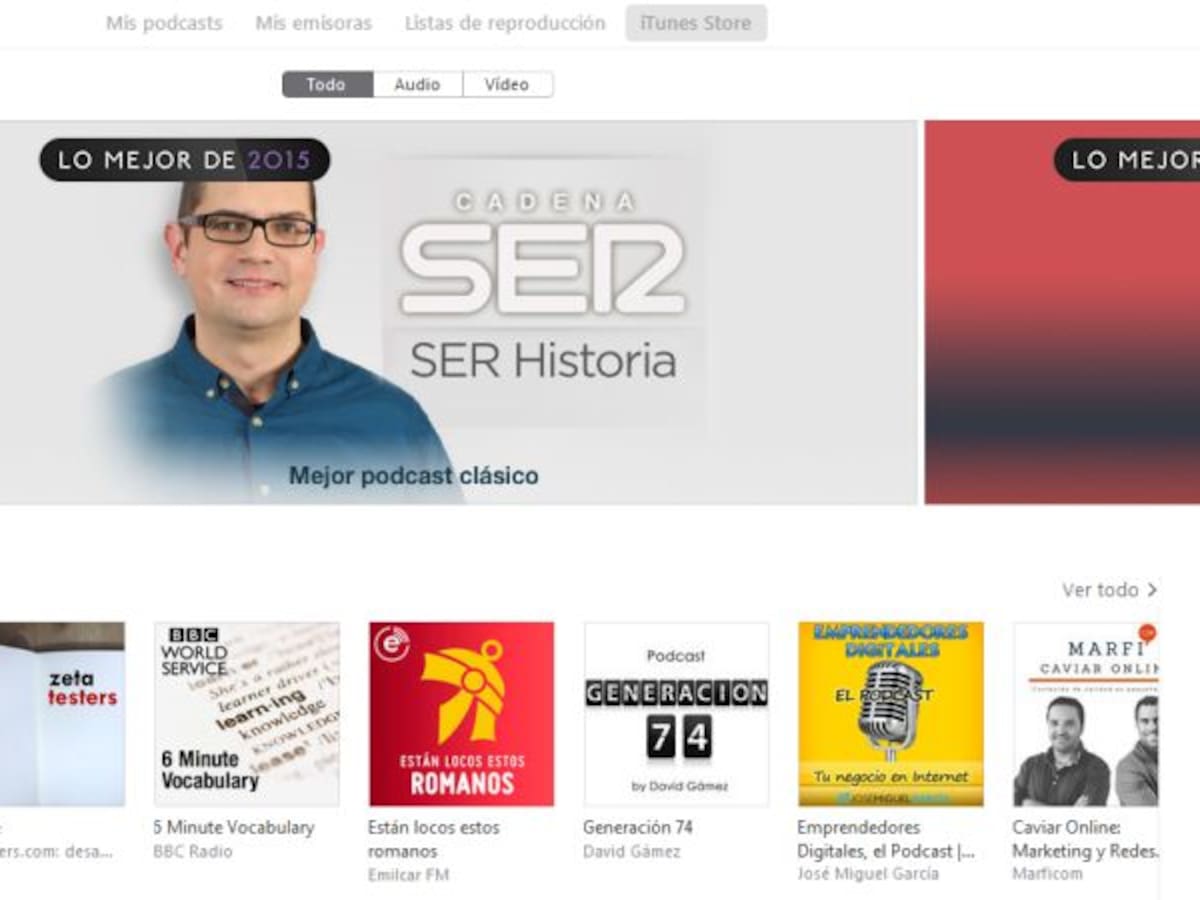Open the red Lo Mejor banner
Viewport: 1200px width, 900px height.
(x=1062, y=312)
